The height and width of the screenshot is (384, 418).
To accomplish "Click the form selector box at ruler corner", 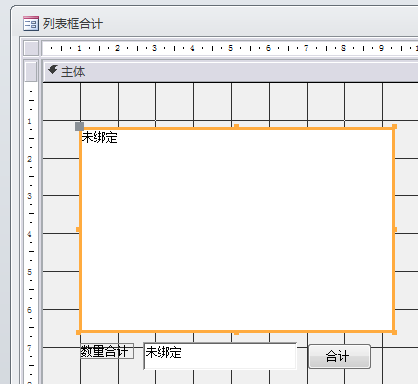I will pyautogui.click(x=31, y=48).
